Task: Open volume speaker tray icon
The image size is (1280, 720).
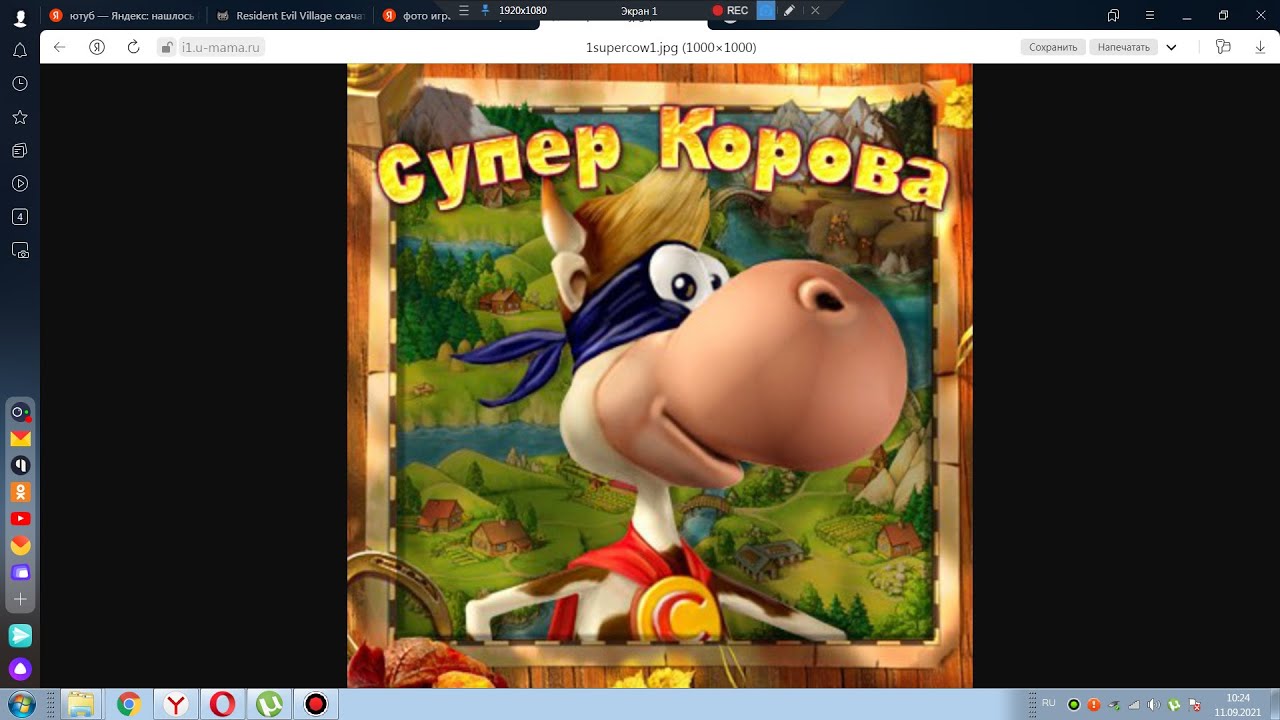Action: coord(1154,704)
